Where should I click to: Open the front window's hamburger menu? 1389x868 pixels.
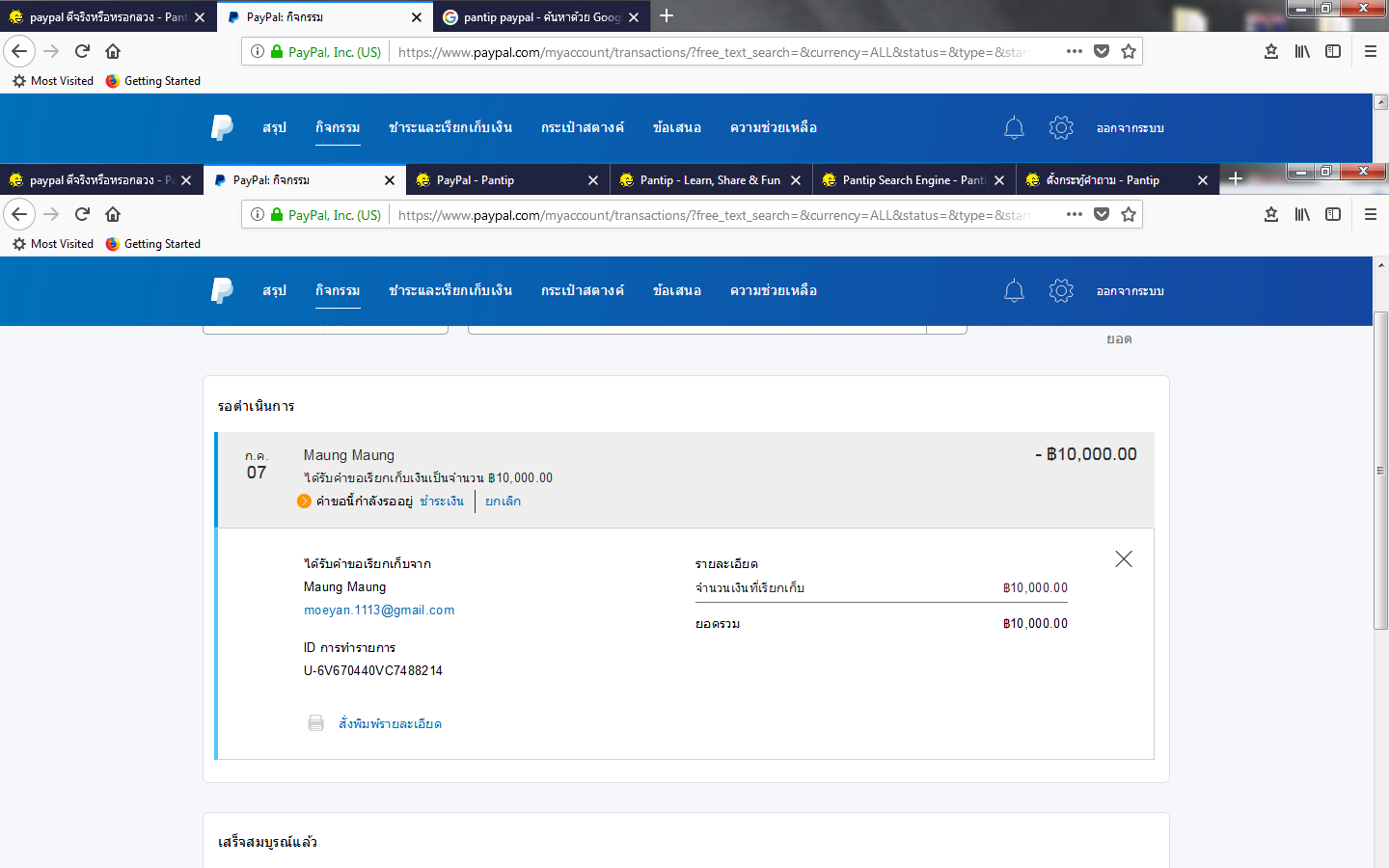(1371, 214)
